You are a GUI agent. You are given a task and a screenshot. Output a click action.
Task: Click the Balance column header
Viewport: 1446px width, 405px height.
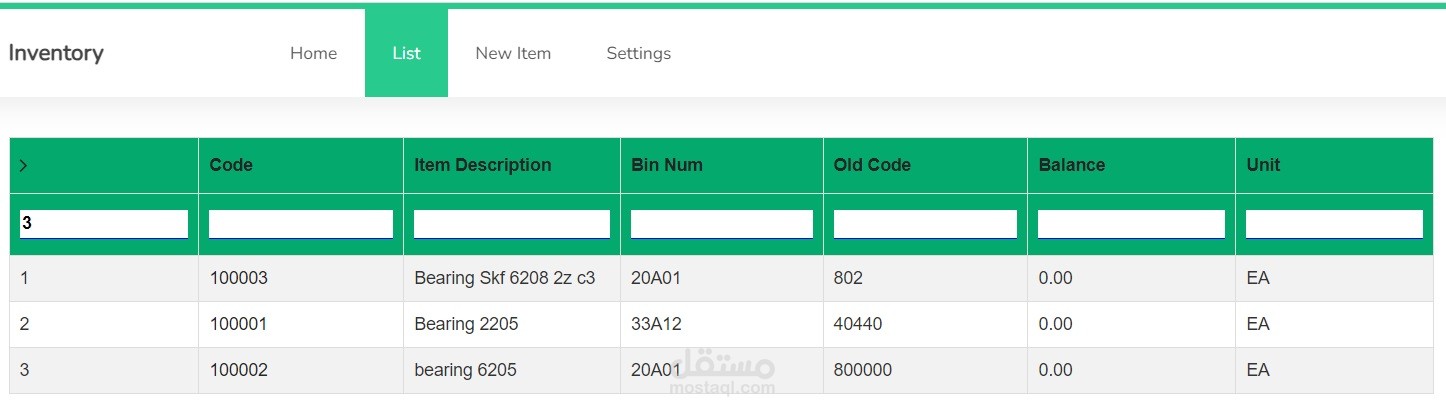[1072, 165]
